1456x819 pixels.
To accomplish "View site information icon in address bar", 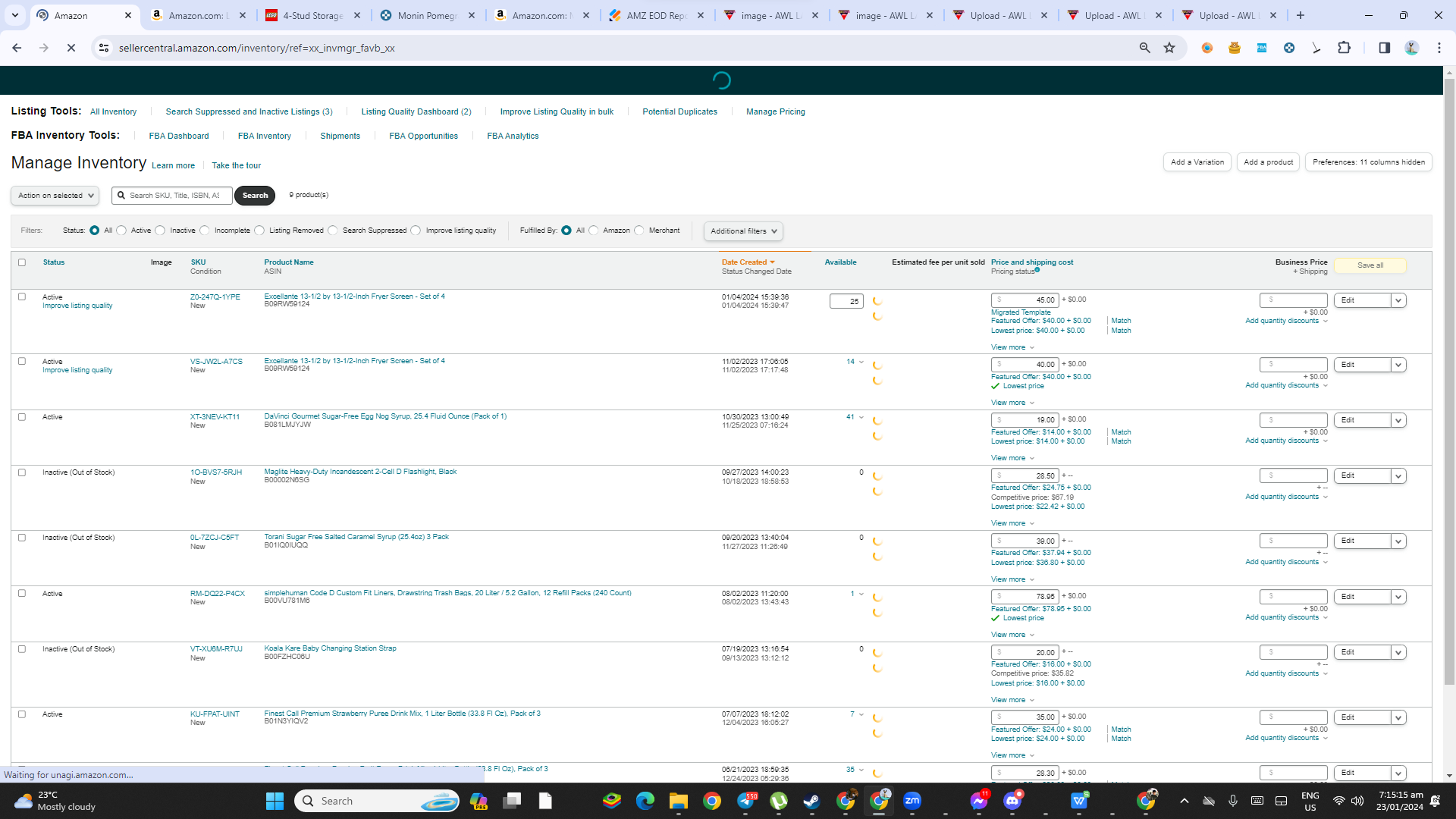I will (104, 48).
